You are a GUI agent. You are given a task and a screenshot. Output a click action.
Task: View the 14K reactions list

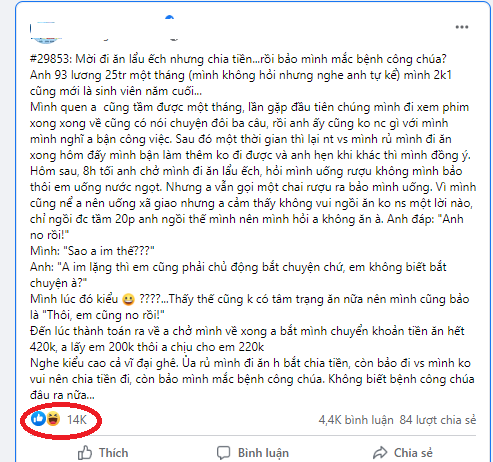coord(77,419)
